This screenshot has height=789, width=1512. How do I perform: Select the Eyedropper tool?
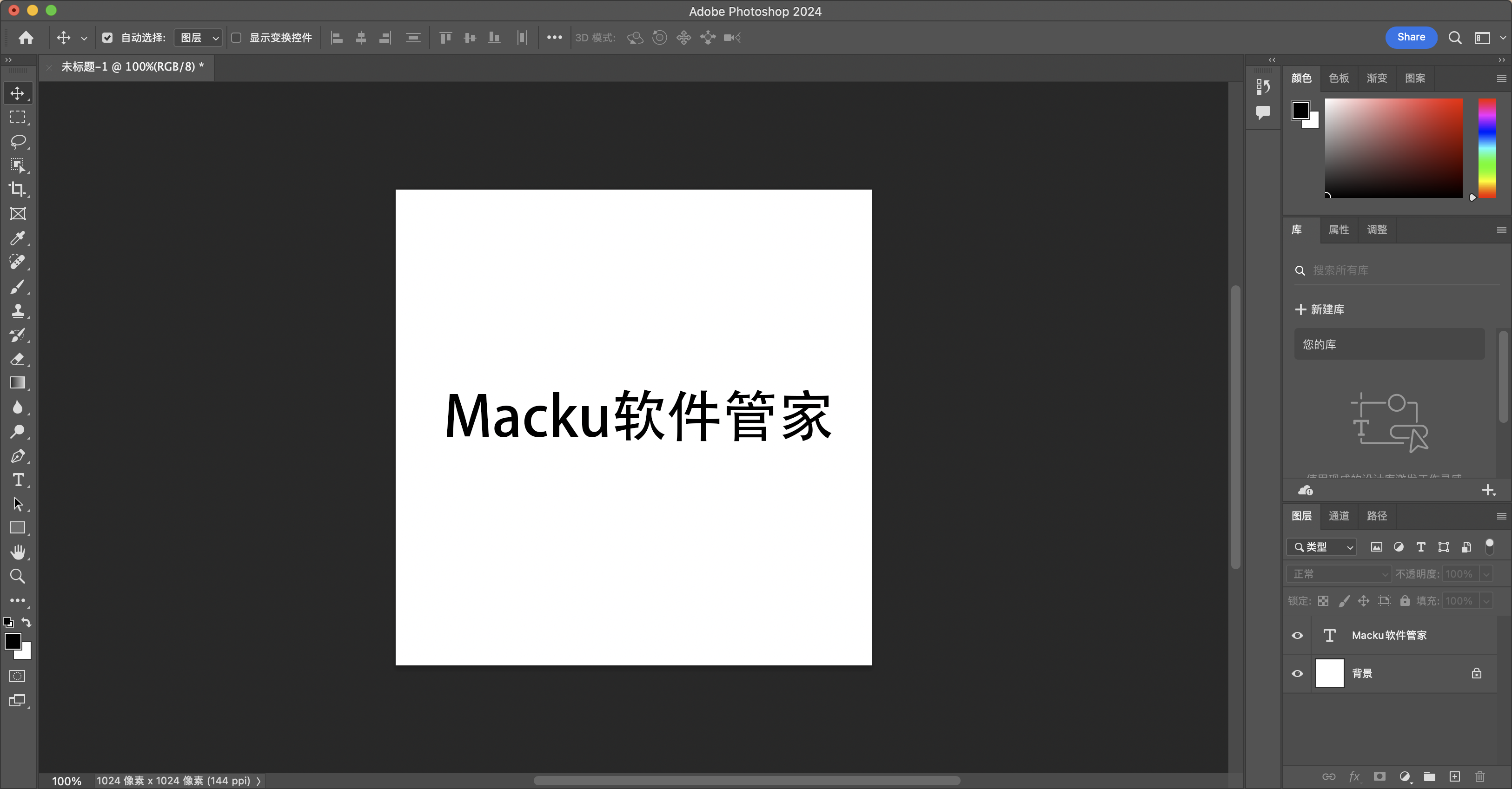[18, 238]
